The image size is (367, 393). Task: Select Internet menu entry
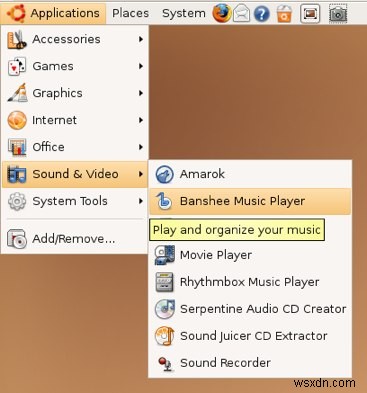point(75,120)
